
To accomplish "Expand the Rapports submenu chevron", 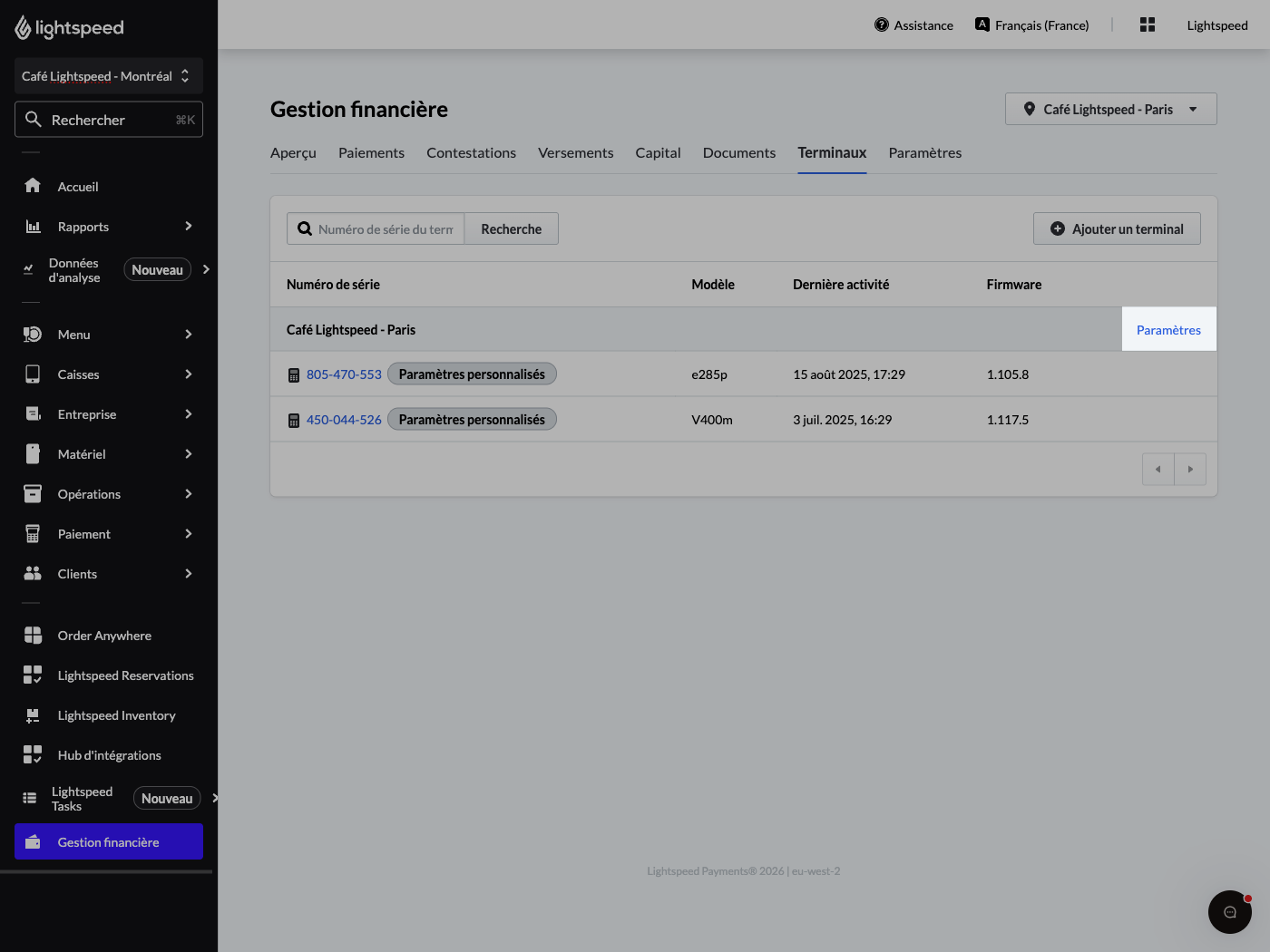I will 189,226.
